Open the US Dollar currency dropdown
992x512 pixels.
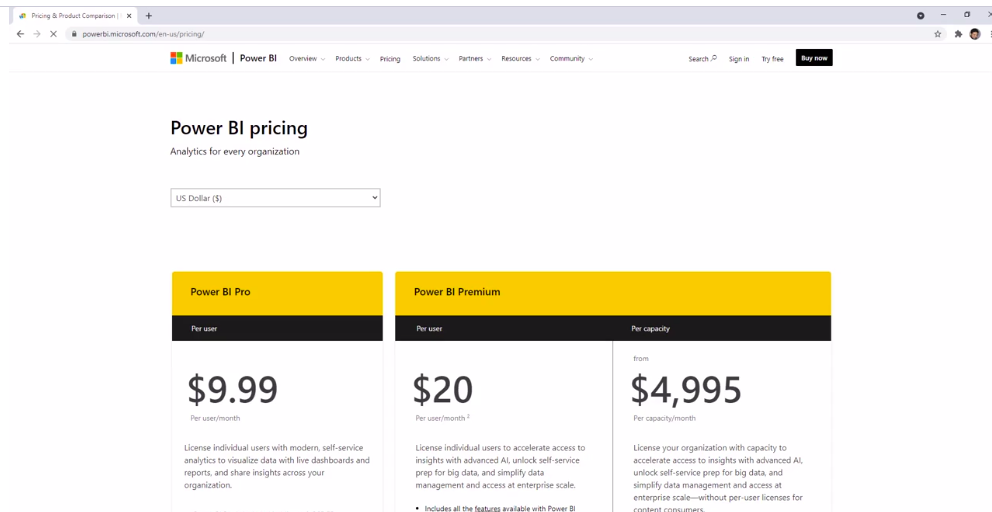[275, 198]
